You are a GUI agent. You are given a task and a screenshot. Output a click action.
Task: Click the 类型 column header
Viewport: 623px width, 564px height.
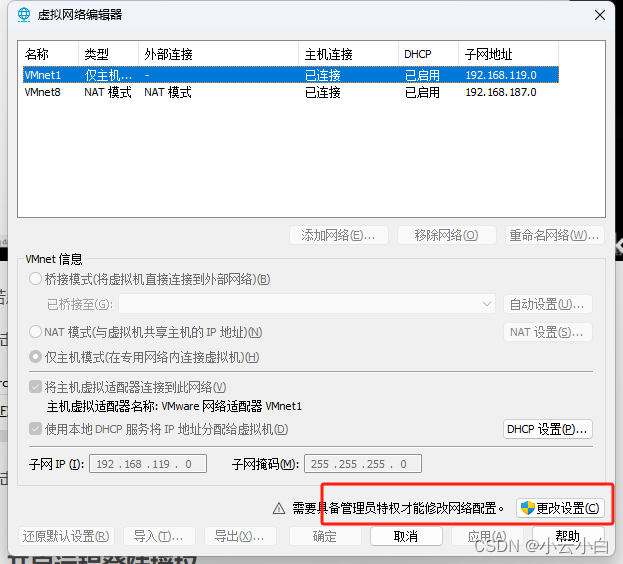(108, 54)
